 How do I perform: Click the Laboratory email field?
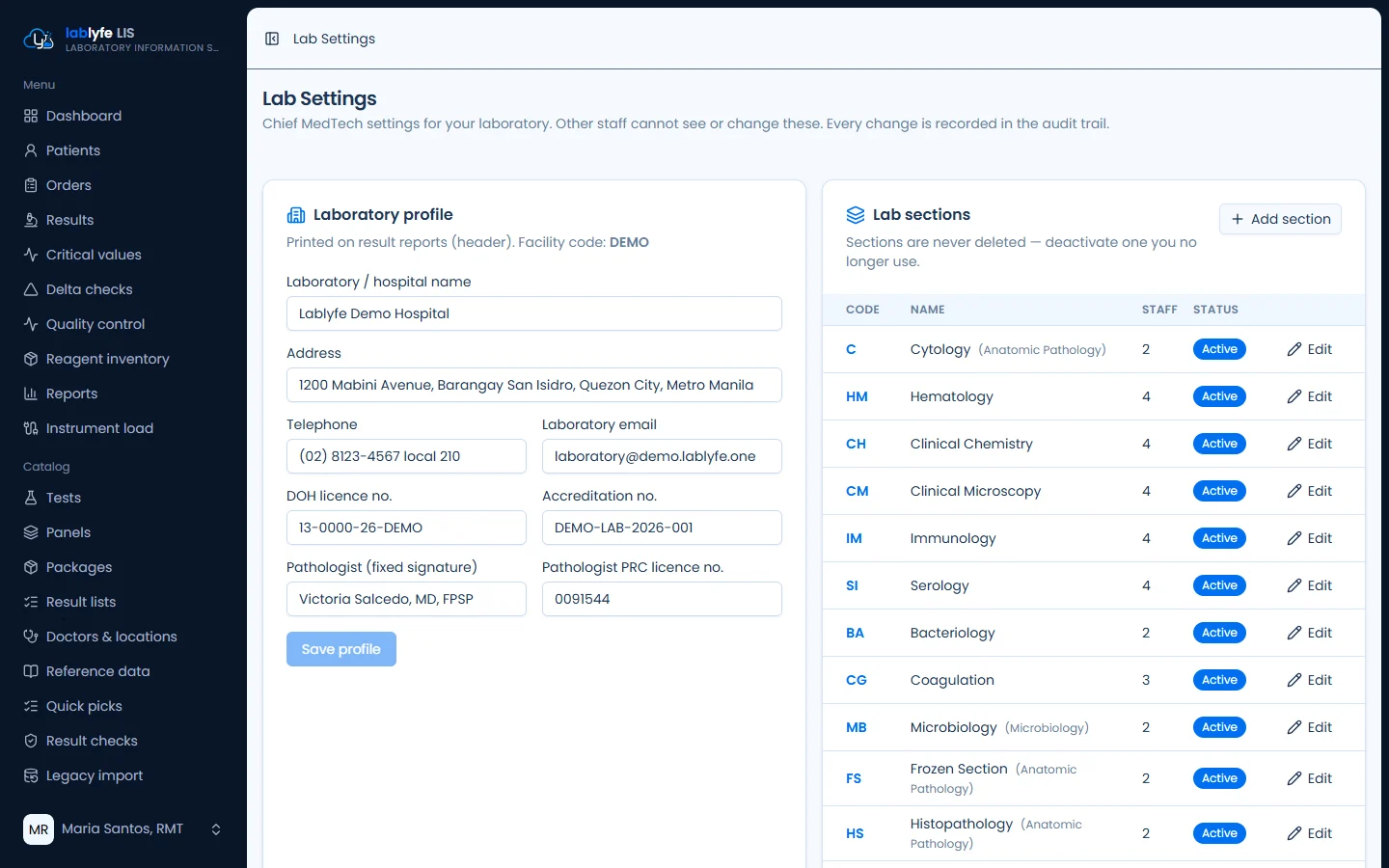pyautogui.click(x=662, y=456)
